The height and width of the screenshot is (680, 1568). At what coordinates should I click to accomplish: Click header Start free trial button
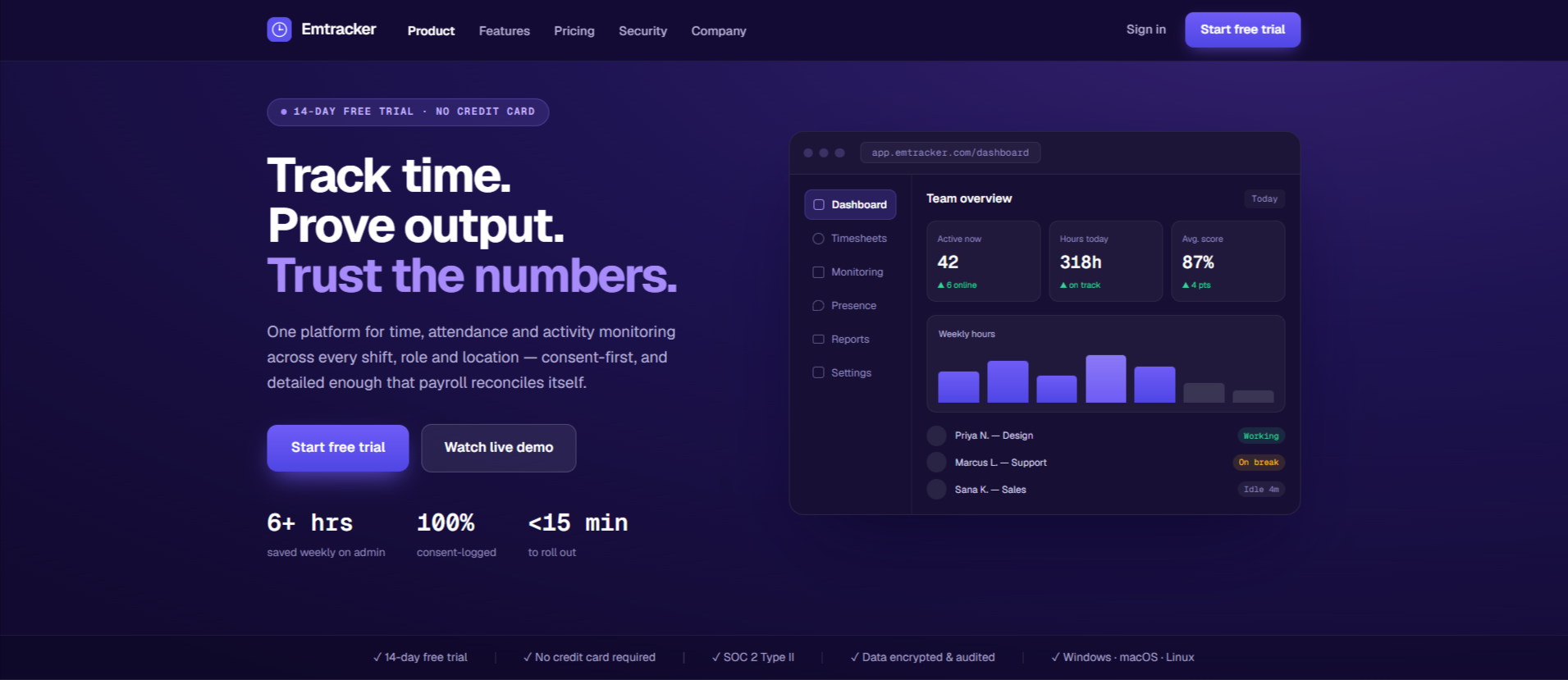click(1242, 30)
